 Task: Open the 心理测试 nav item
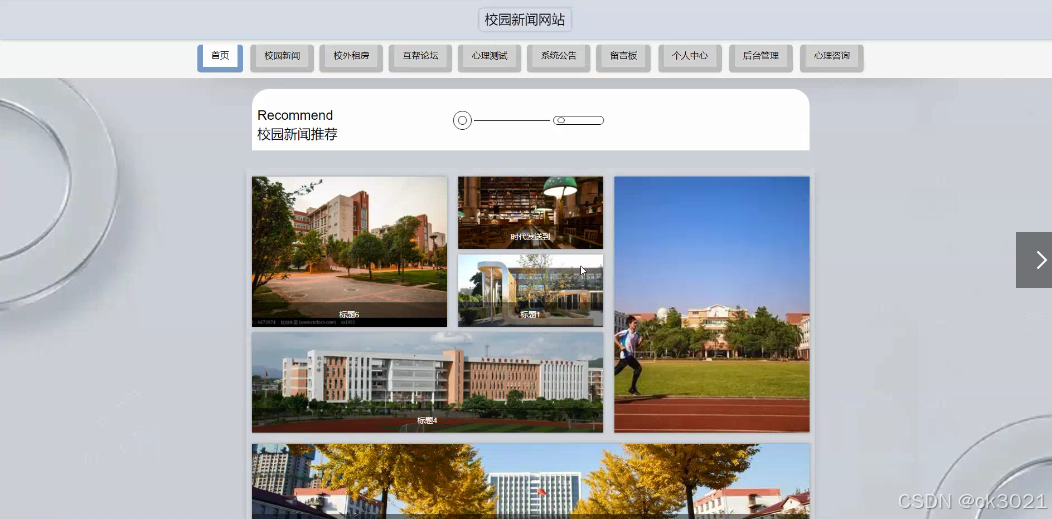pyautogui.click(x=489, y=57)
